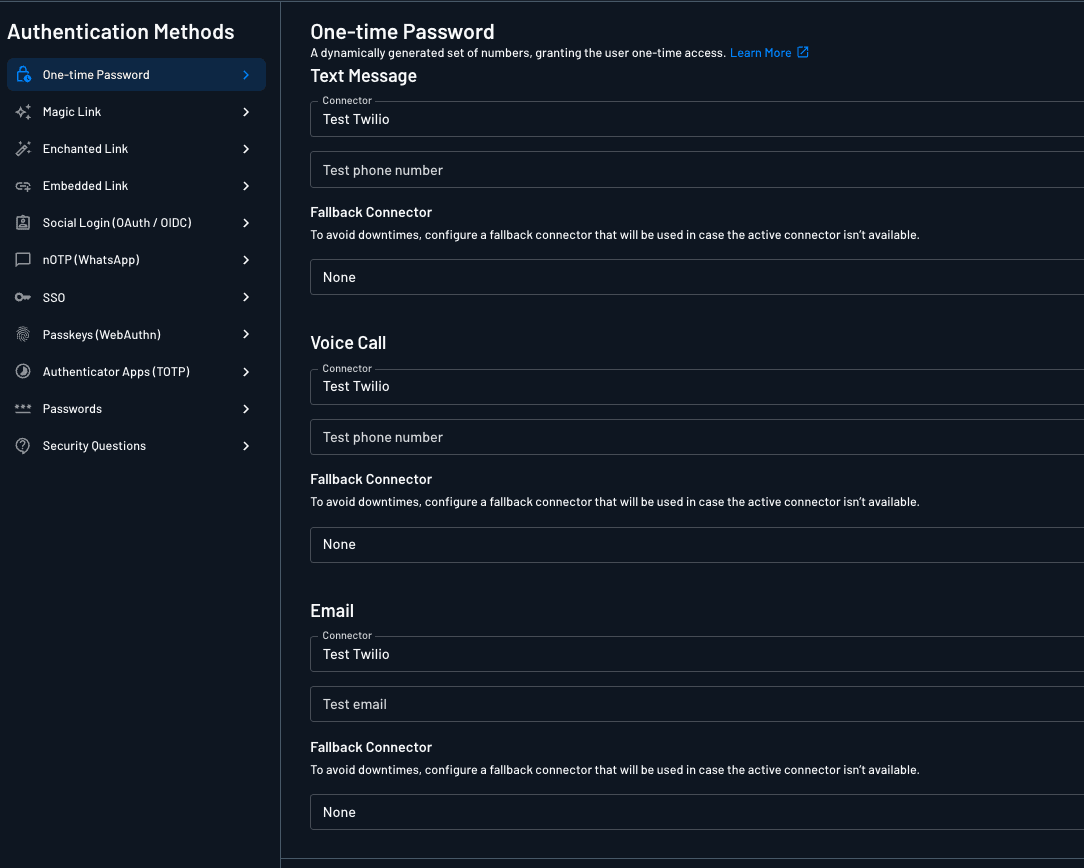Click the Security Questions icon
The height and width of the screenshot is (868, 1084).
click(23, 446)
